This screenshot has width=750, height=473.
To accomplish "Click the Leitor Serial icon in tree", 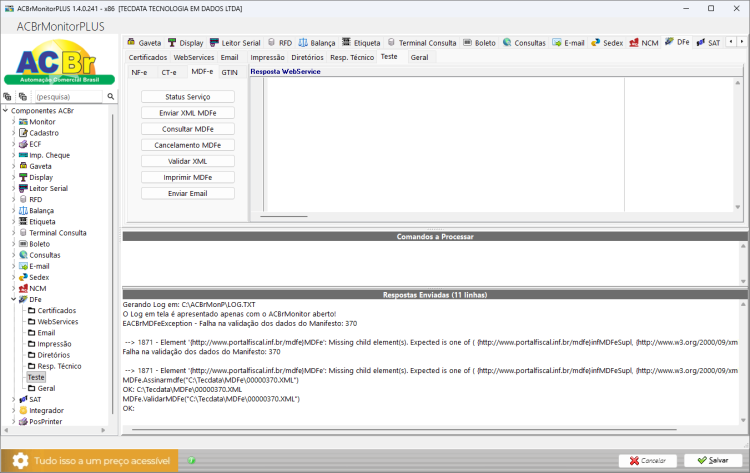I will [x=23, y=188].
